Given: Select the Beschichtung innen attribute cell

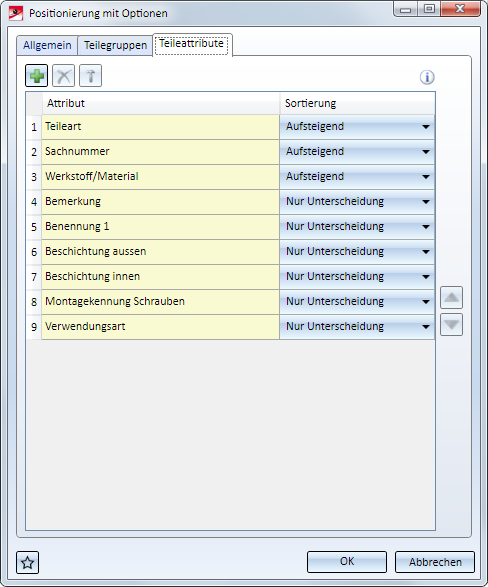Looking at the screenshot, I should coord(161,277).
